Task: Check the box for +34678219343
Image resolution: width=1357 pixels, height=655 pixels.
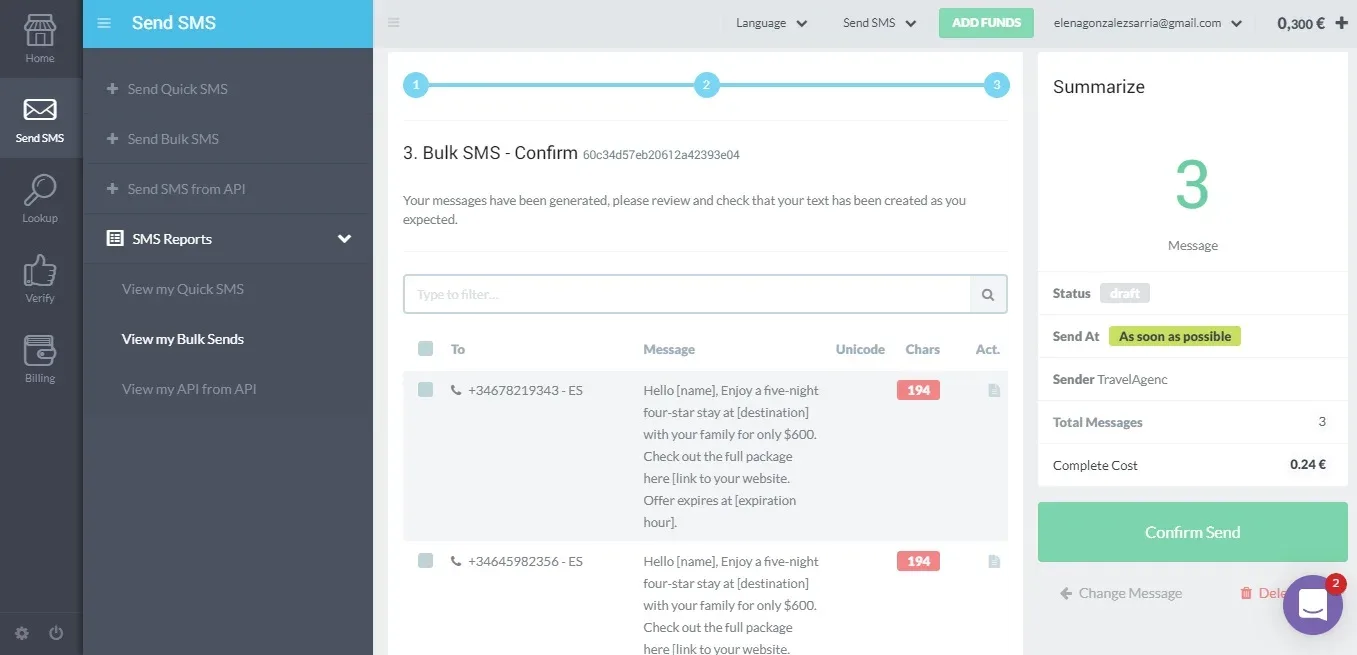Action: point(426,390)
